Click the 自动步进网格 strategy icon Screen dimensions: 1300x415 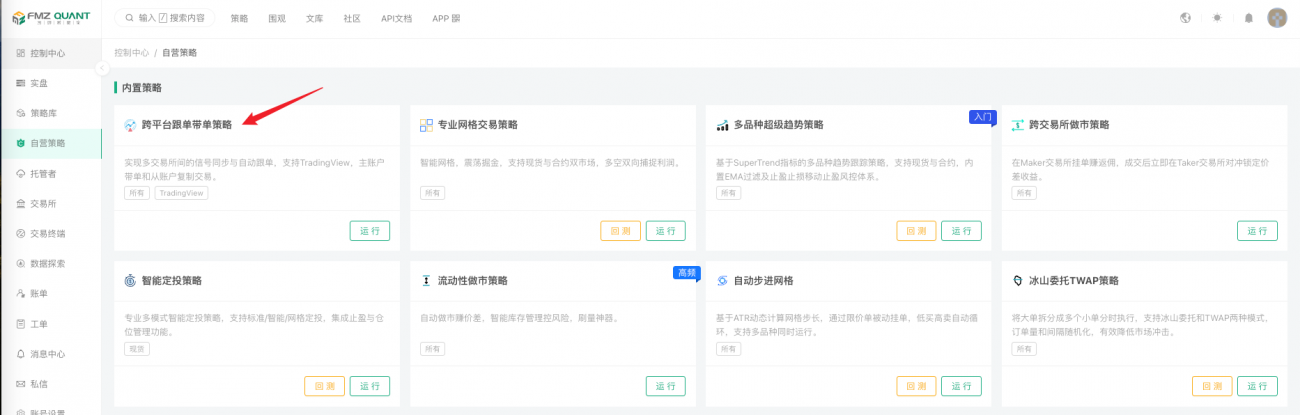pyautogui.click(x=722, y=281)
